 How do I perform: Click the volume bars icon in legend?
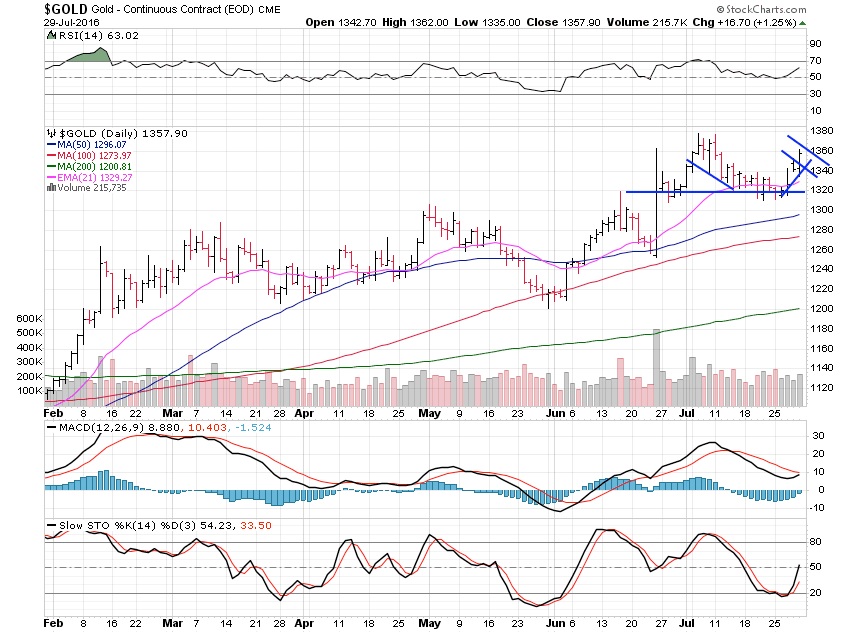(x=51, y=188)
